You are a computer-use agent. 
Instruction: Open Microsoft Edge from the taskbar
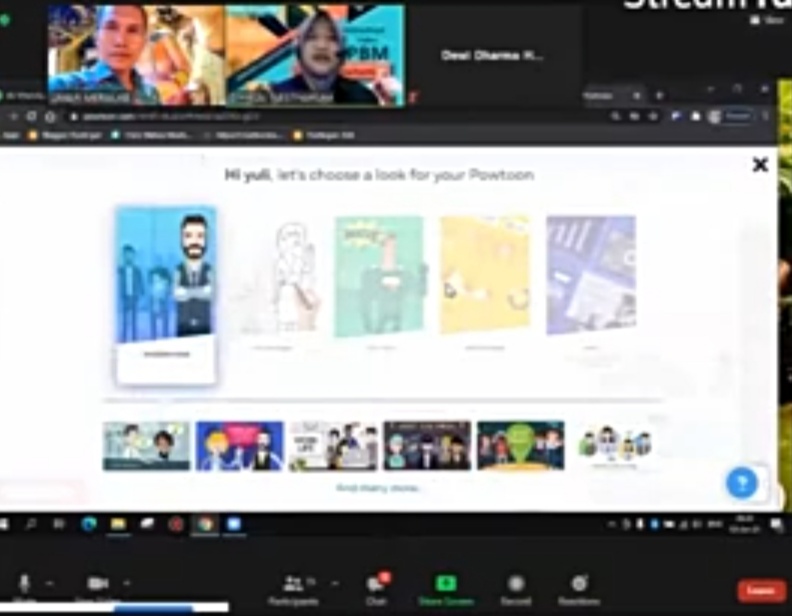pyautogui.click(x=89, y=525)
